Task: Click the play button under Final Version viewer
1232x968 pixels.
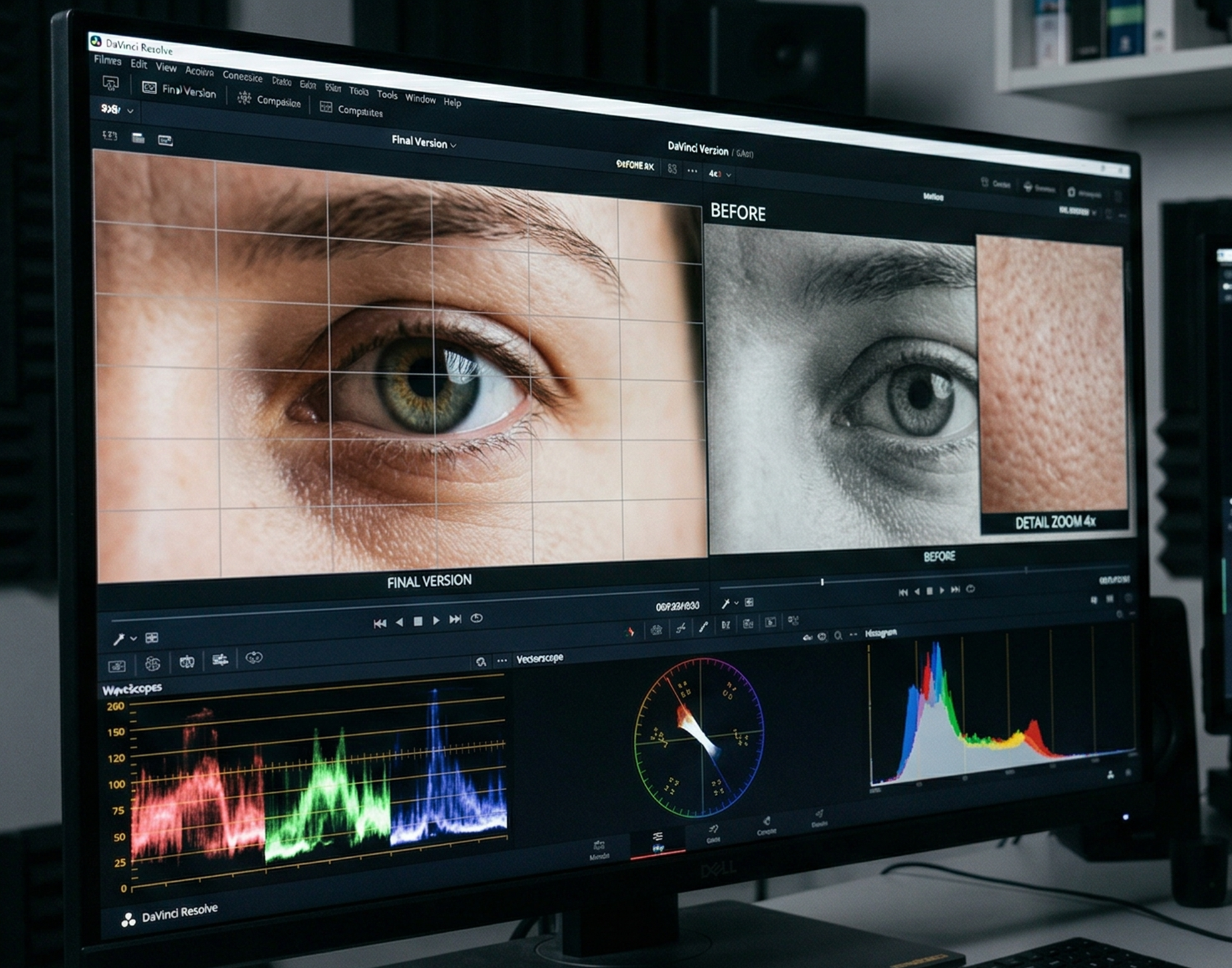Action: point(436,620)
